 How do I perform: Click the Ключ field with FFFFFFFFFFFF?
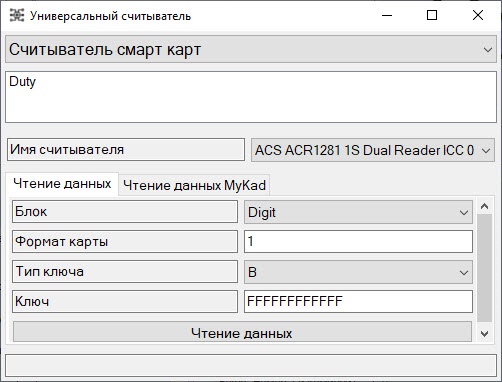pyautogui.click(x=358, y=301)
